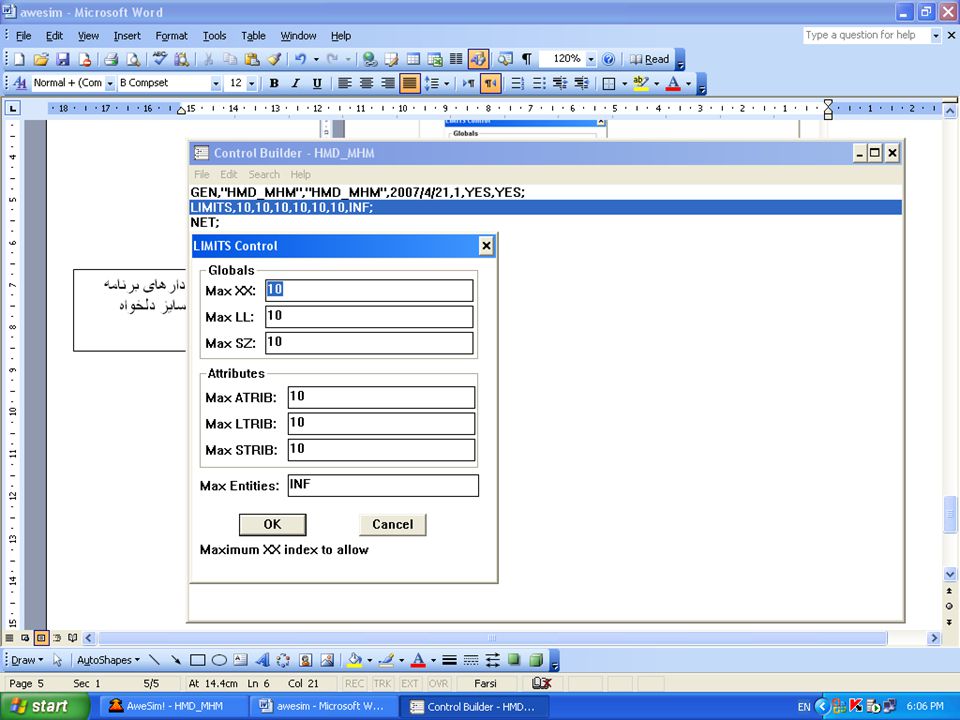The image size is (960, 720).
Task: Create a new blank document
Action: (19, 59)
